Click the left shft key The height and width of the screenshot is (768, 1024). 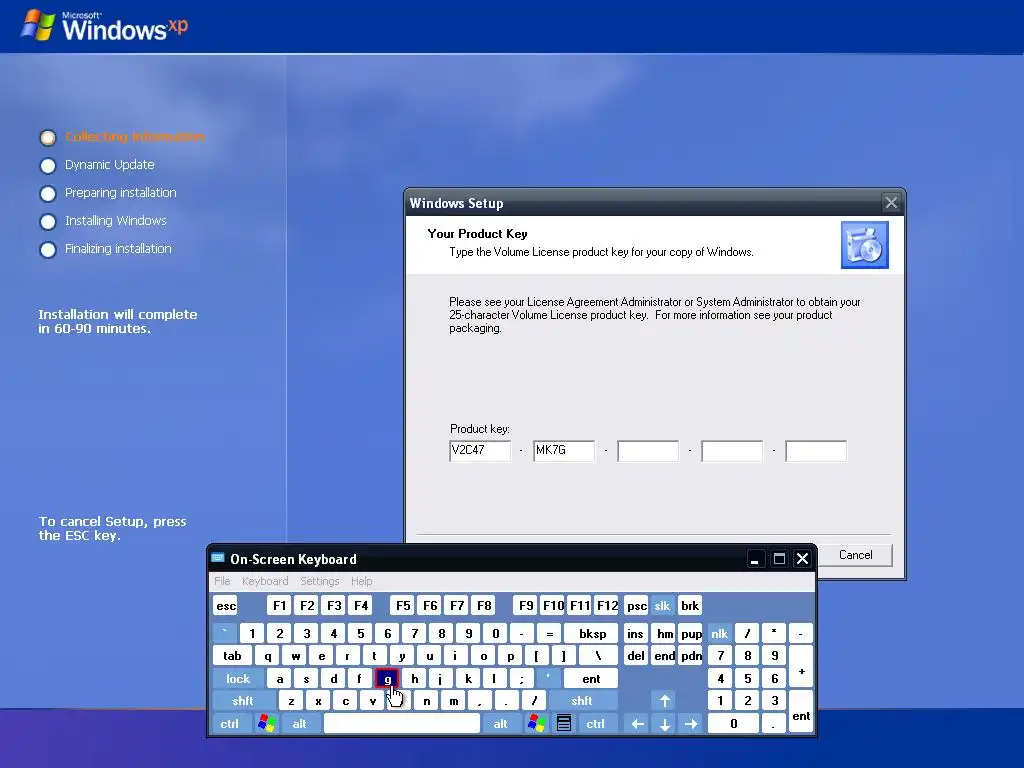pos(242,701)
